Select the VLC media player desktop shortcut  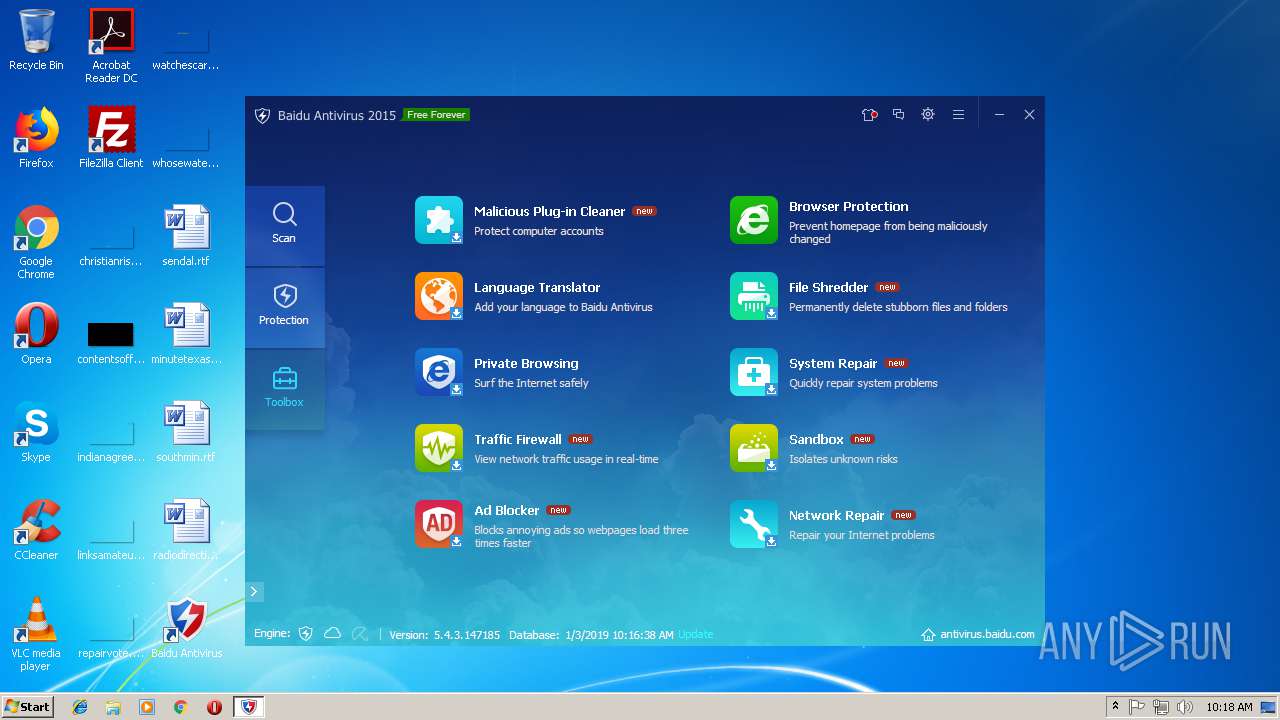36,634
